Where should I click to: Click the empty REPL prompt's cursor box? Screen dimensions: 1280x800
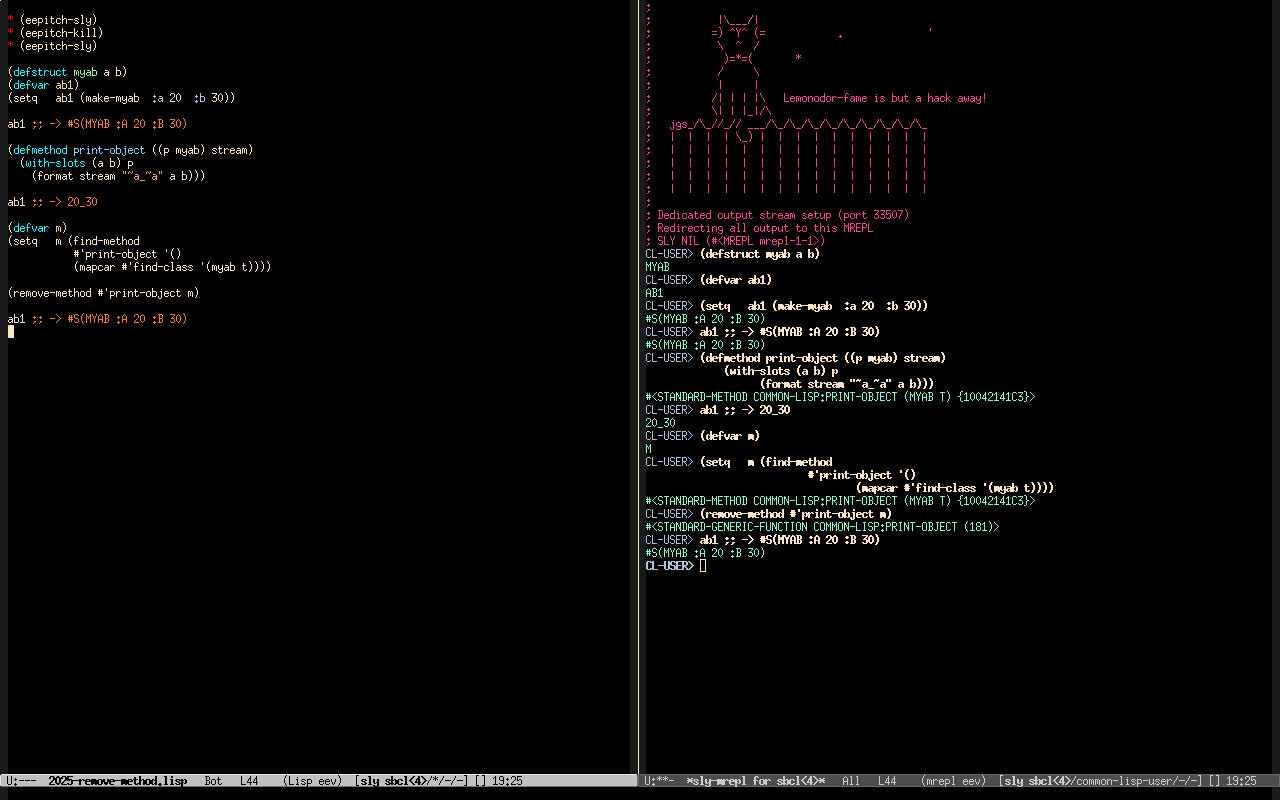[x=703, y=566]
